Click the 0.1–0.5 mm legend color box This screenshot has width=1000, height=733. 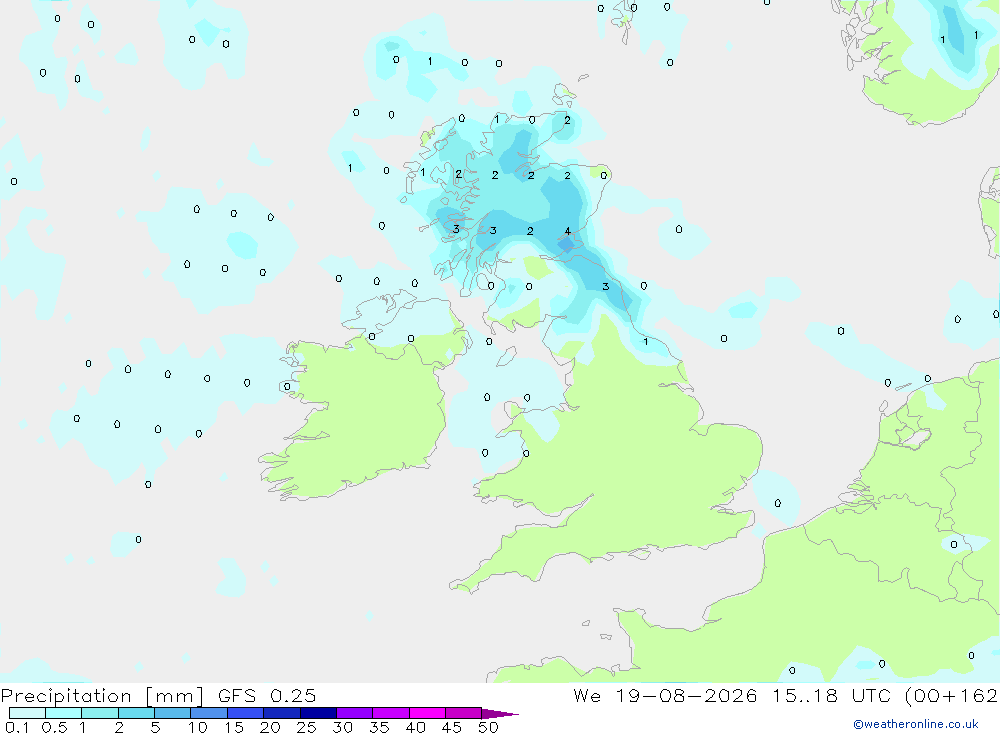27,713
